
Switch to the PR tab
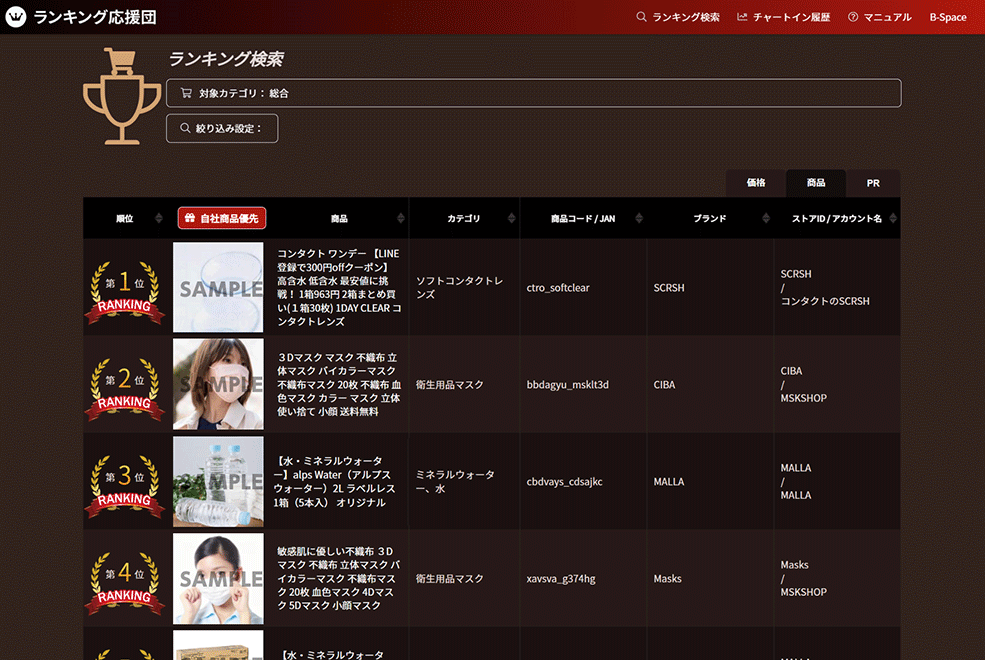(x=873, y=183)
